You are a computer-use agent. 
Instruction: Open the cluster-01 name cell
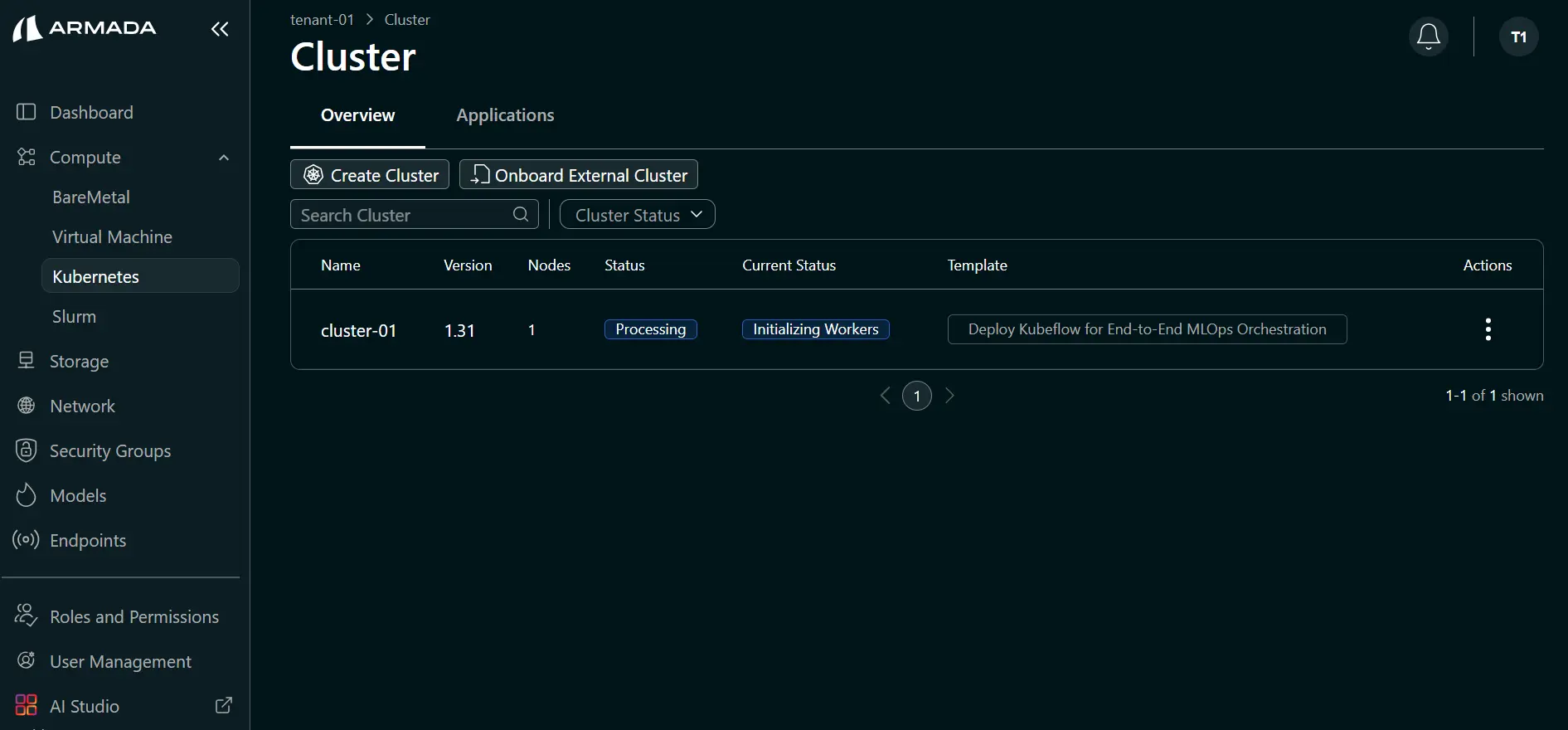pyautogui.click(x=358, y=330)
